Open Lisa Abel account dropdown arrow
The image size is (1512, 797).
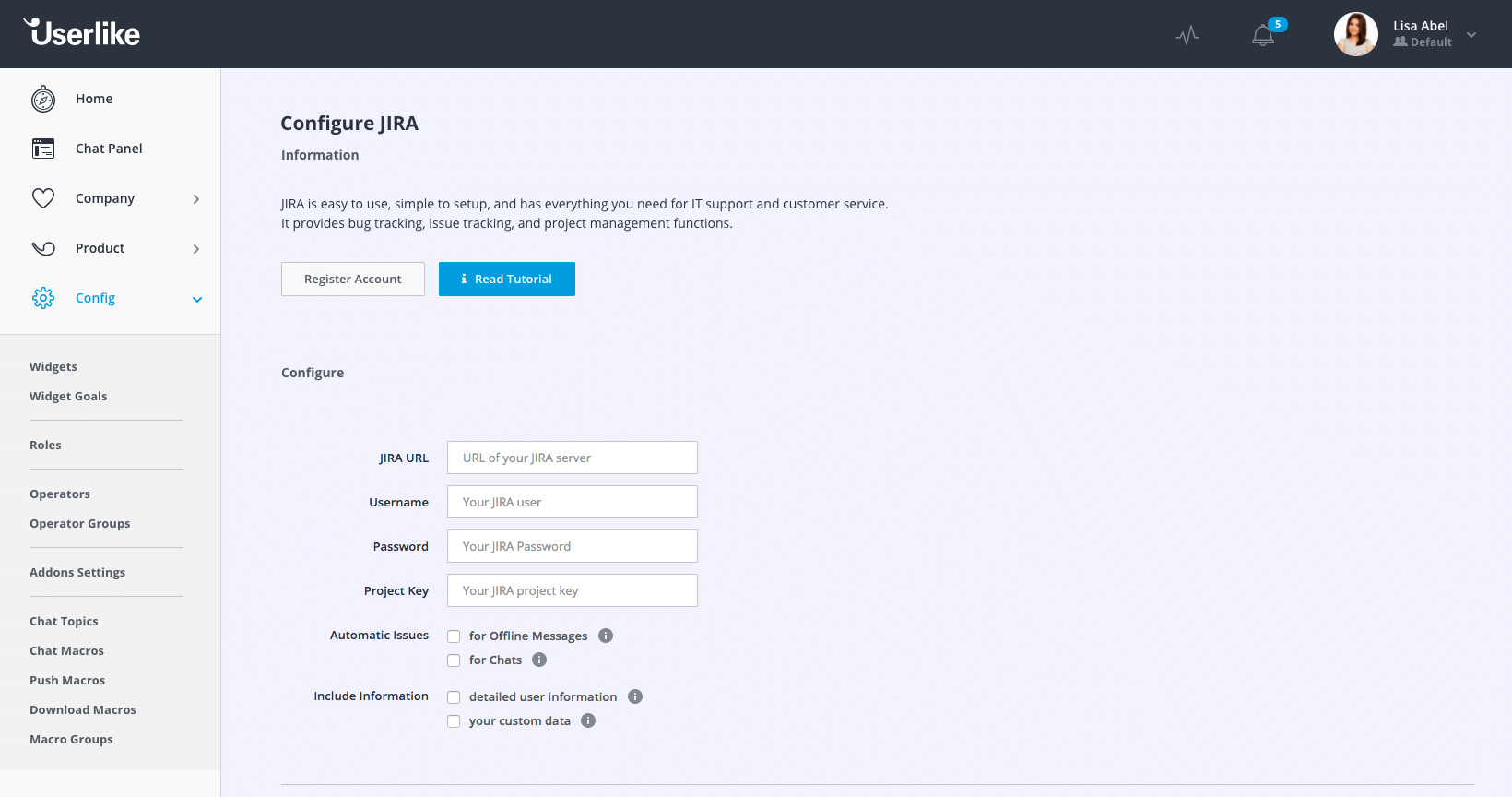(x=1471, y=35)
